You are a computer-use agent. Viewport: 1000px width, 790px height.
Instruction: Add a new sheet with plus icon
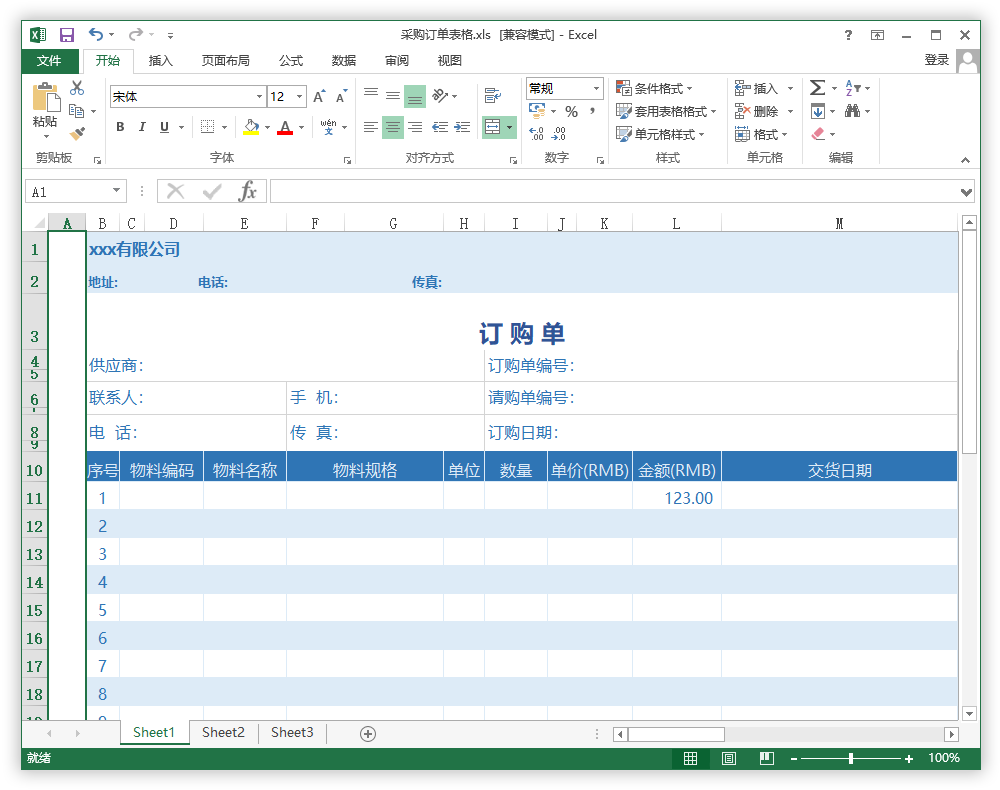(368, 734)
